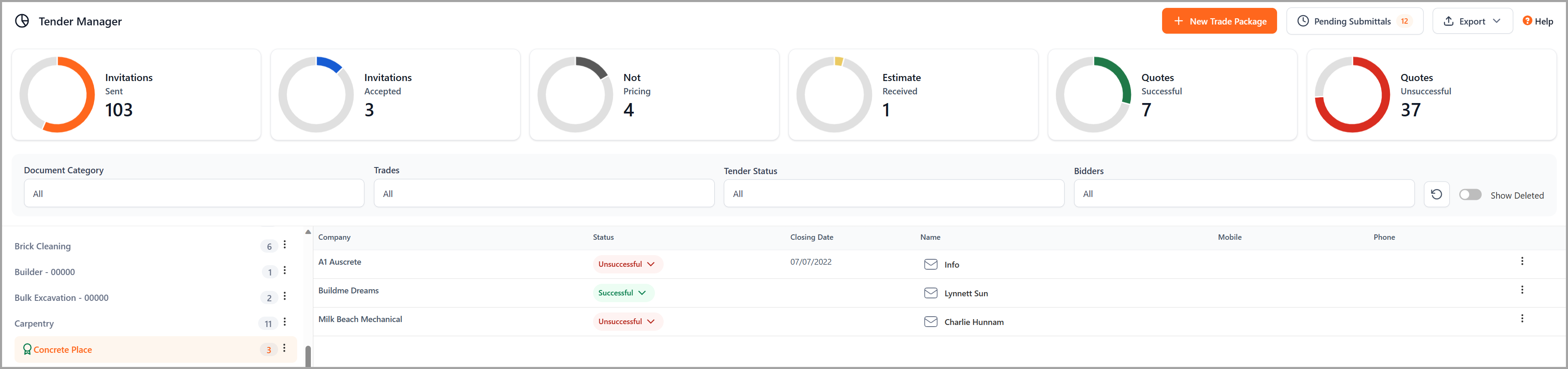Click the Phone column header
The height and width of the screenshot is (369, 1568).
[1384, 237]
